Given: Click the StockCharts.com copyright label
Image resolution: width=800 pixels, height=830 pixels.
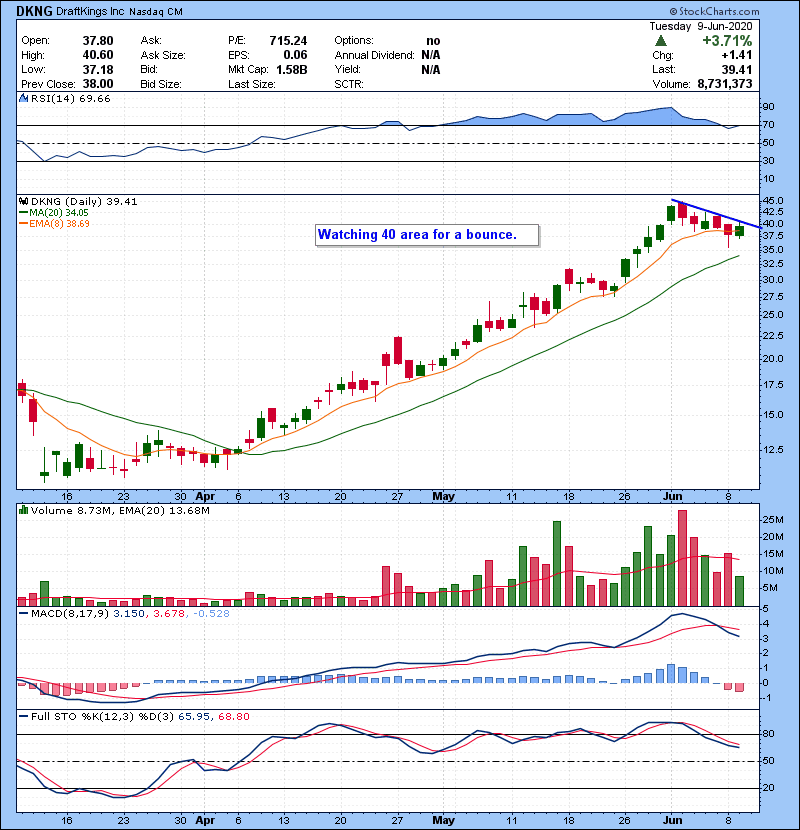Looking at the screenshot, I should 714,11.
